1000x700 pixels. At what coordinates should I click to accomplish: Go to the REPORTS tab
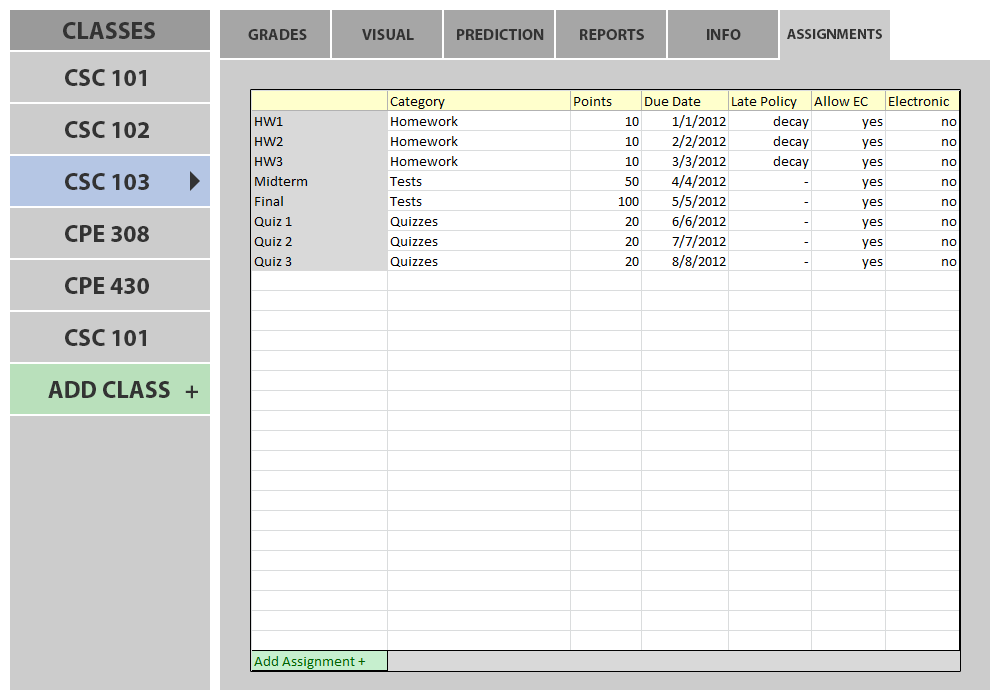611,35
